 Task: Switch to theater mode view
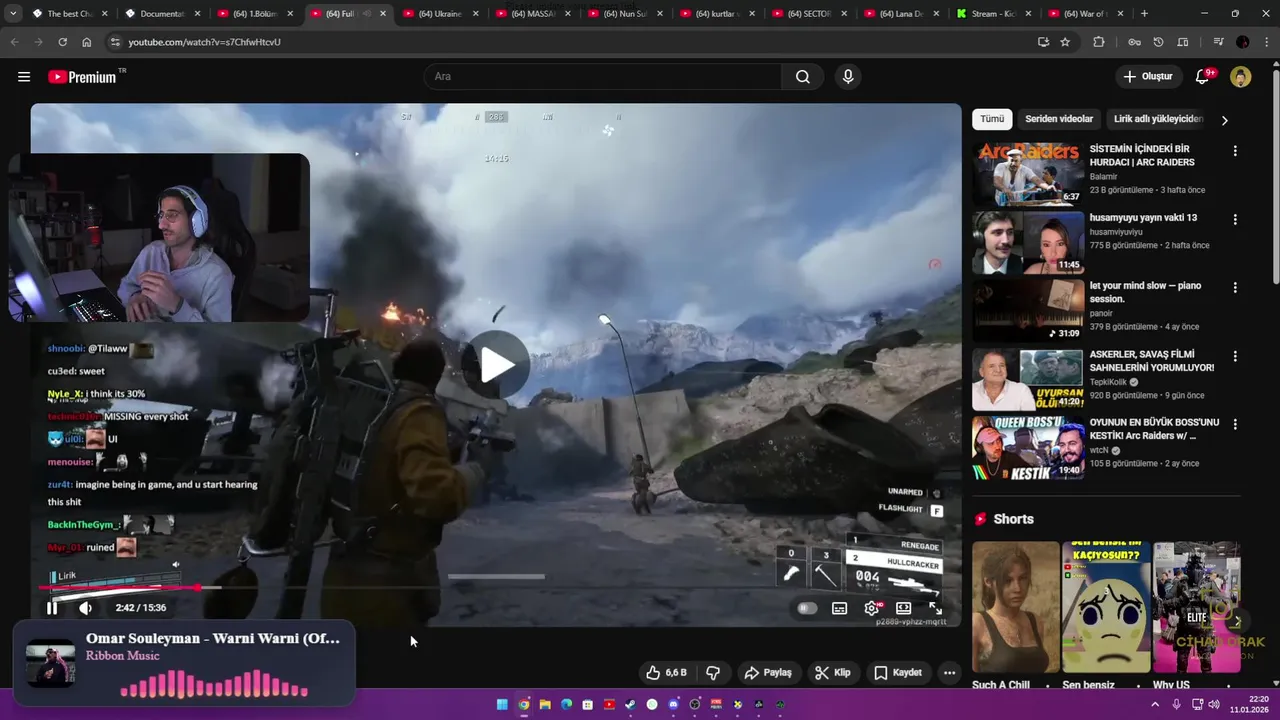[904, 608]
